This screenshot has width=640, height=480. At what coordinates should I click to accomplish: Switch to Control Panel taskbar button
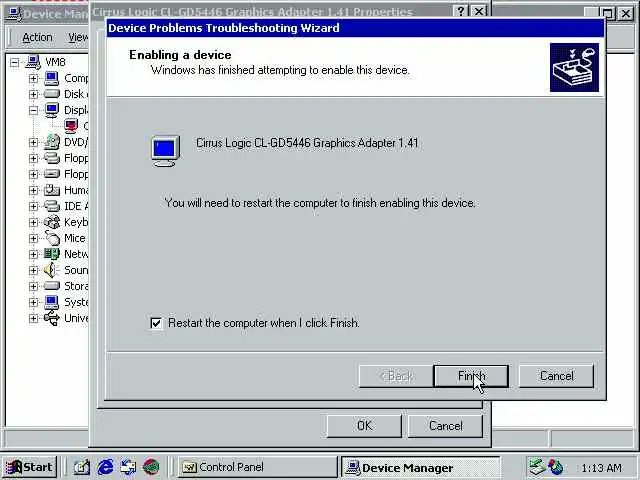[x=258, y=467]
